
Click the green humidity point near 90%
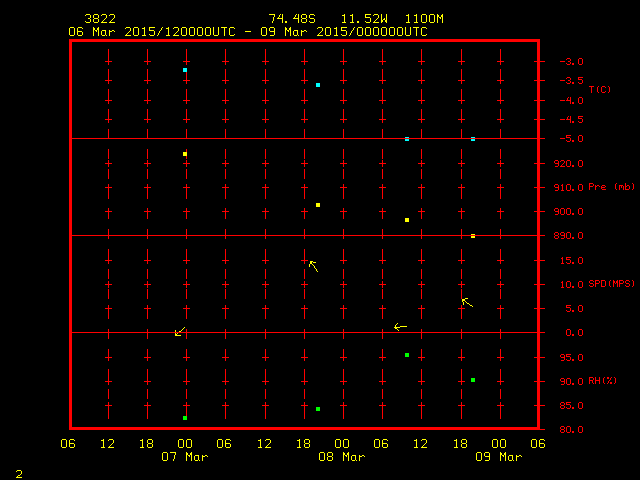(473, 380)
